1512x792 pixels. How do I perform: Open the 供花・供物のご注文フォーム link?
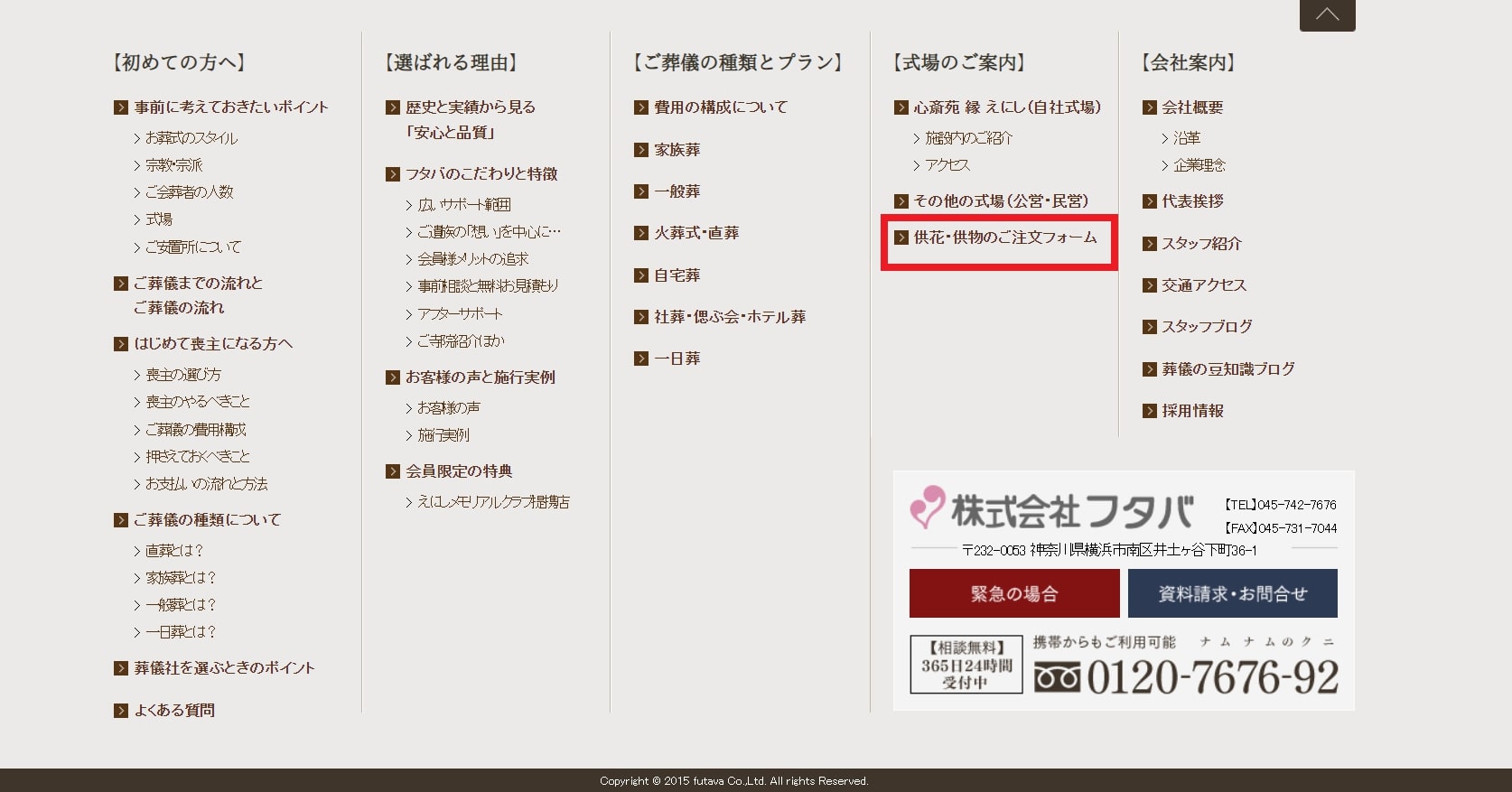tap(1004, 238)
